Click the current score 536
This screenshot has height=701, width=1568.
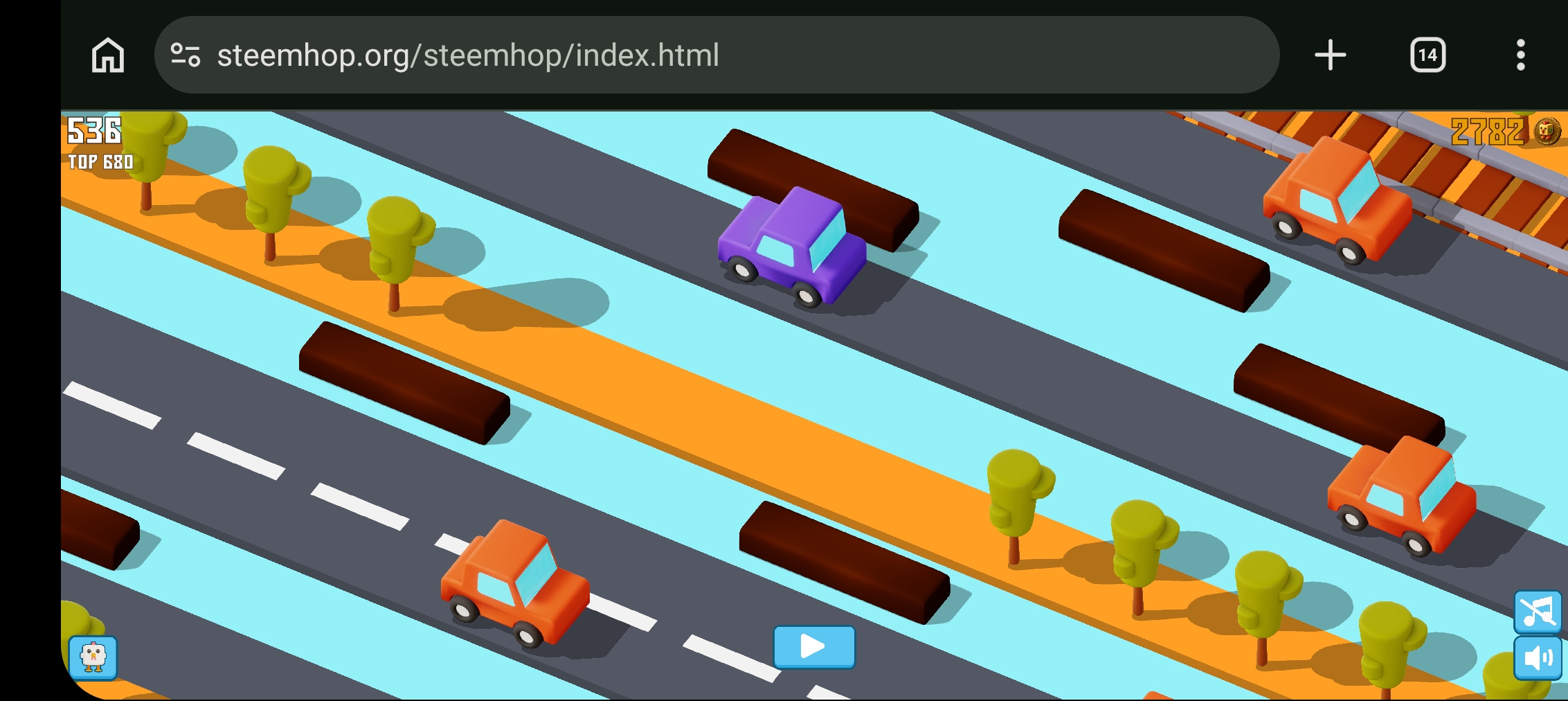94,130
